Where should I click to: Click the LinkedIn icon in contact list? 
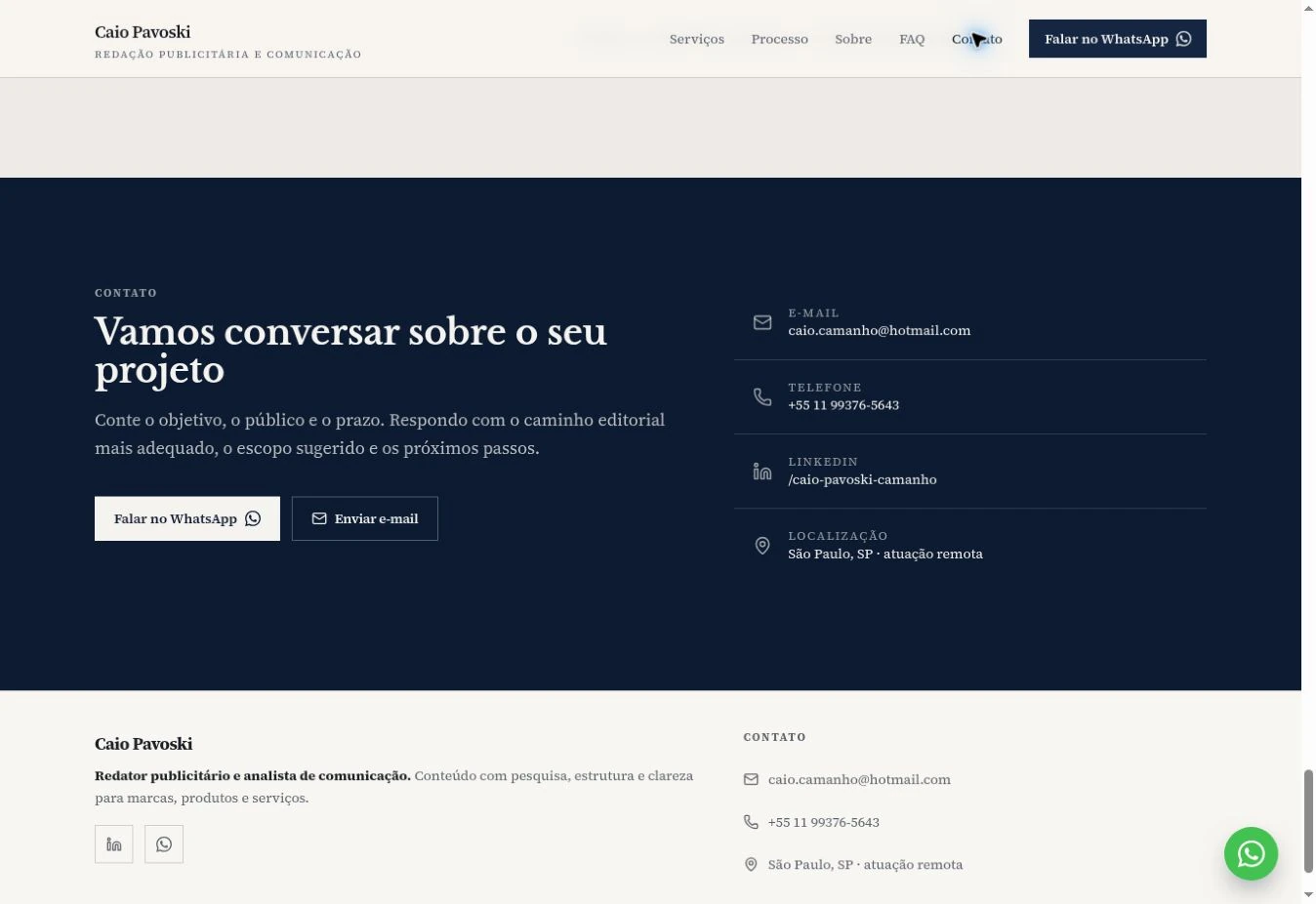point(762,471)
